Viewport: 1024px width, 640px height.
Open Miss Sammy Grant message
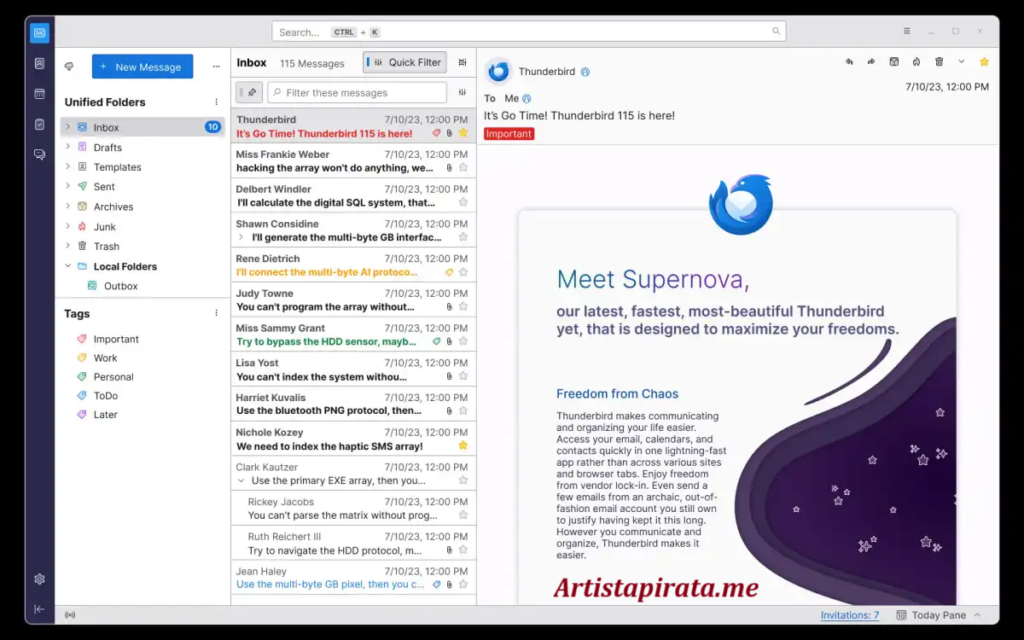(353, 334)
